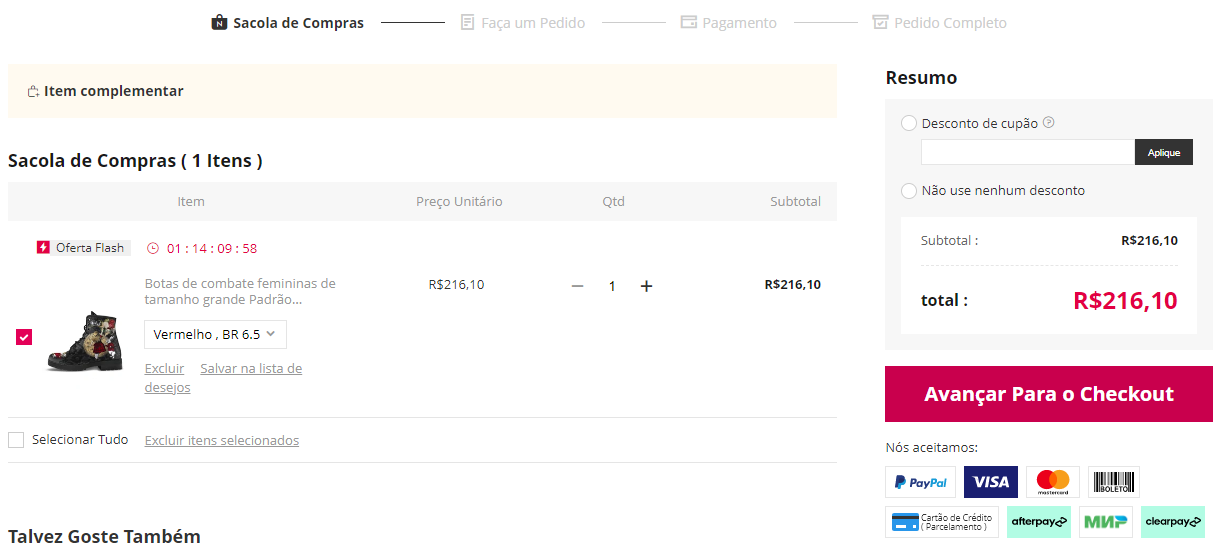1223x544 pixels.
Task: Decrease quantity with minus button
Action: point(577,286)
